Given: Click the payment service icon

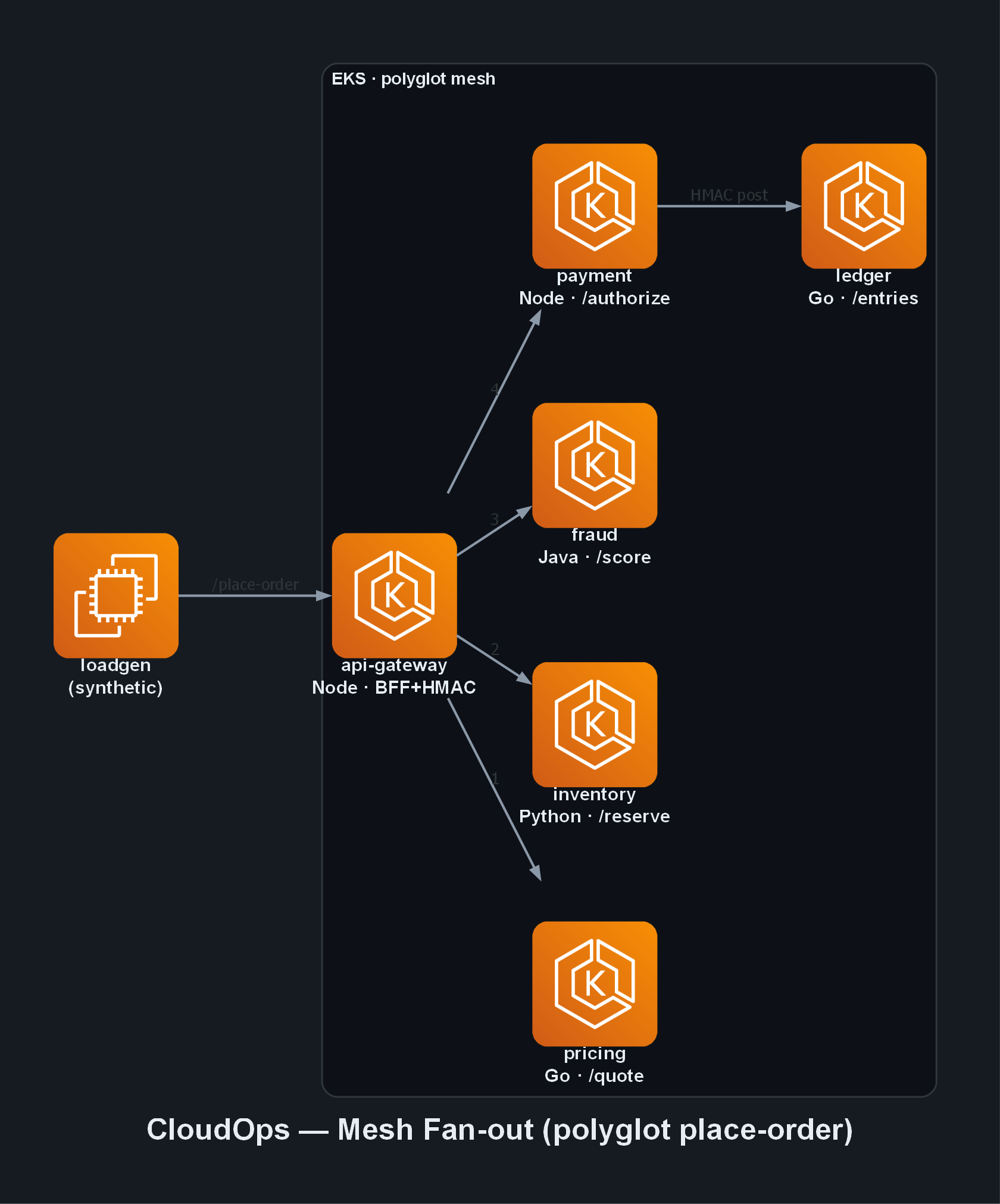Looking at the screenshot, I should click(x=595, y=206).
